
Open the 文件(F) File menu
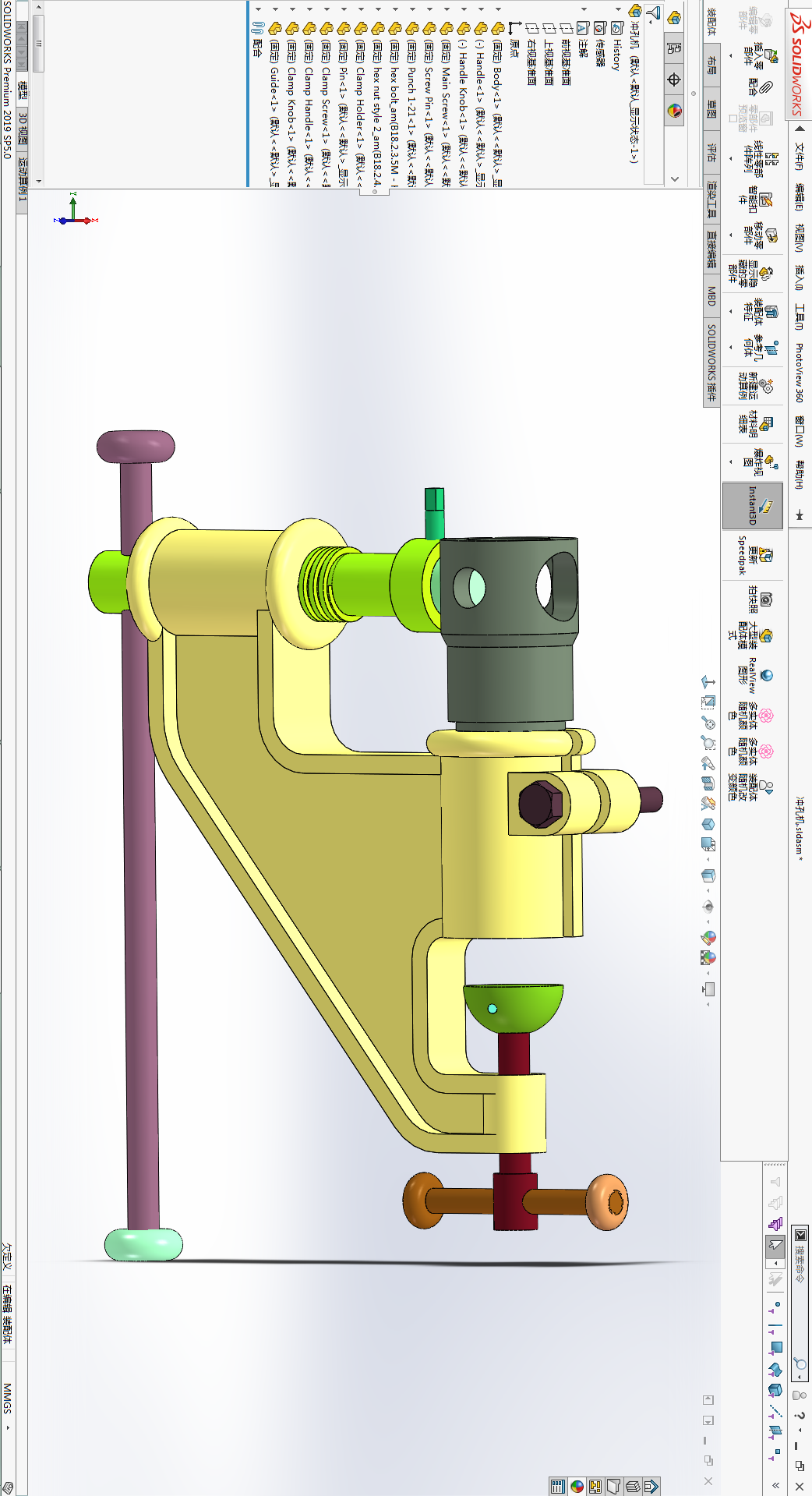(x=800, y=156)
